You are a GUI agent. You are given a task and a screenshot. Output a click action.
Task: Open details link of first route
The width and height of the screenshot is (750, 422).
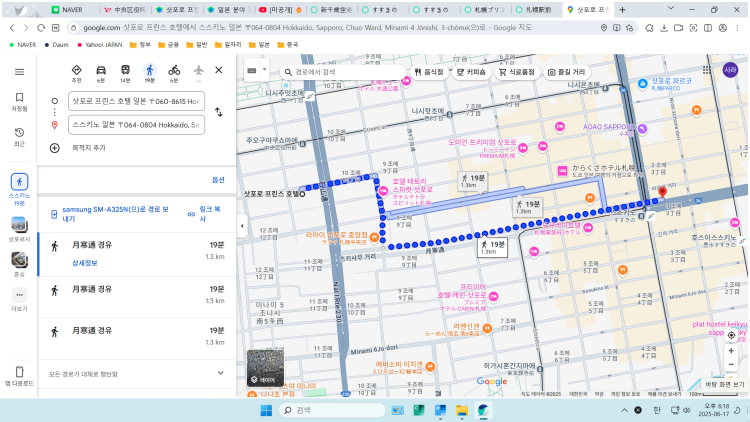(85, 263)
